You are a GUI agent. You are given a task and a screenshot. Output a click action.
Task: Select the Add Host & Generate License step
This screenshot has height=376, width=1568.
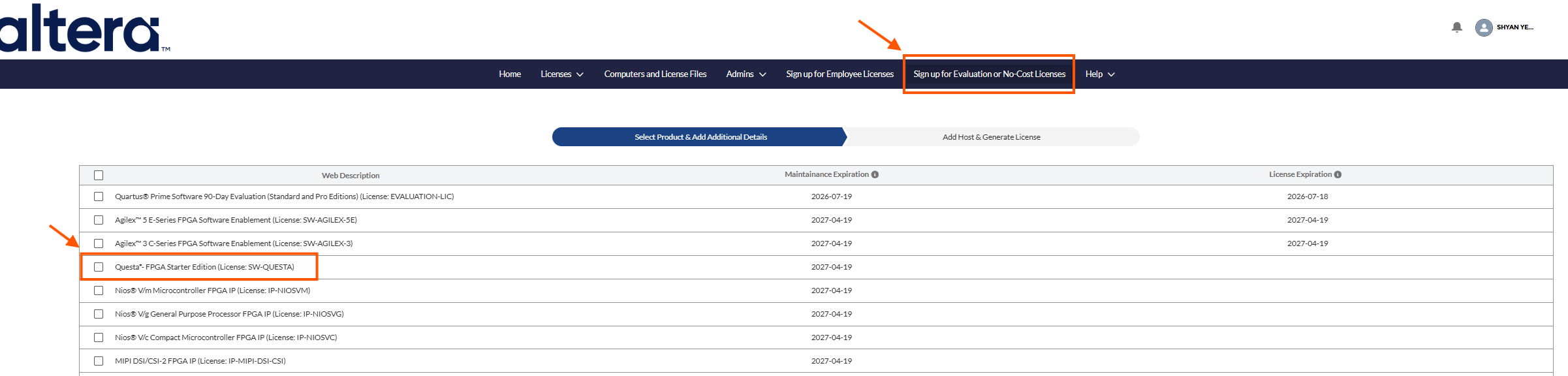(x=991, y=137)
